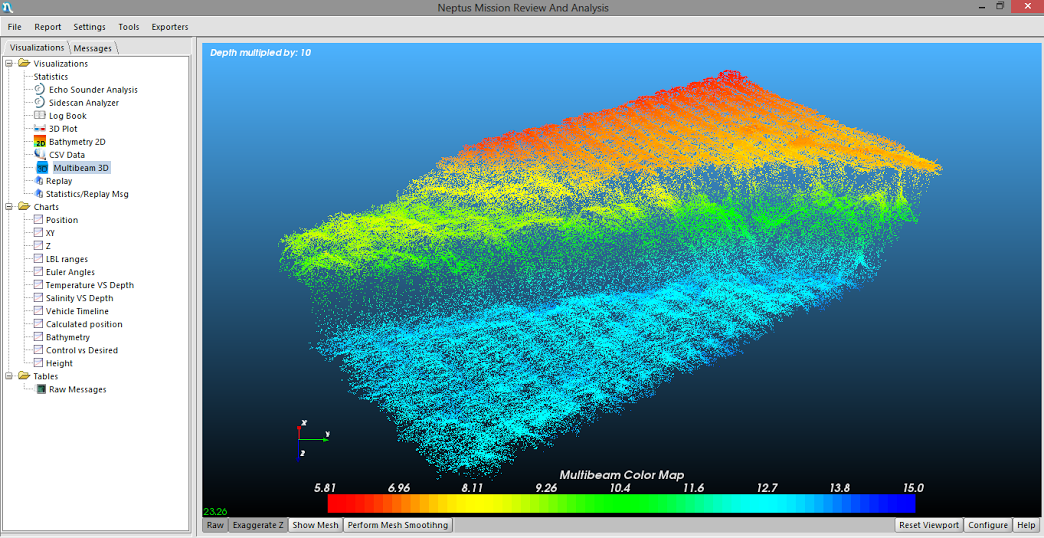1044x538 pixels.
Task: Click the Echo Sounder Analysis icon
Action: pos(39,89)
